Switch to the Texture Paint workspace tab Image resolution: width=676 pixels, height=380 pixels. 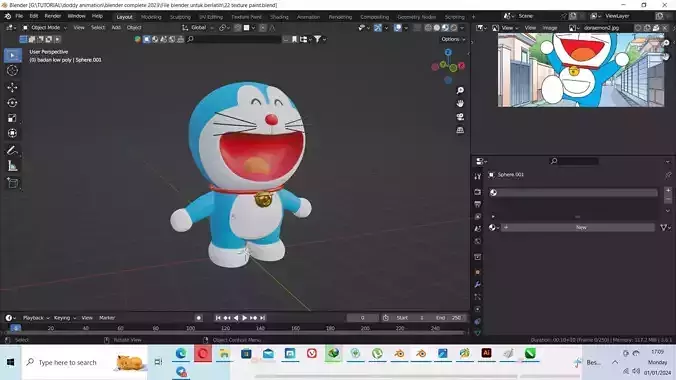coord(246,17)
